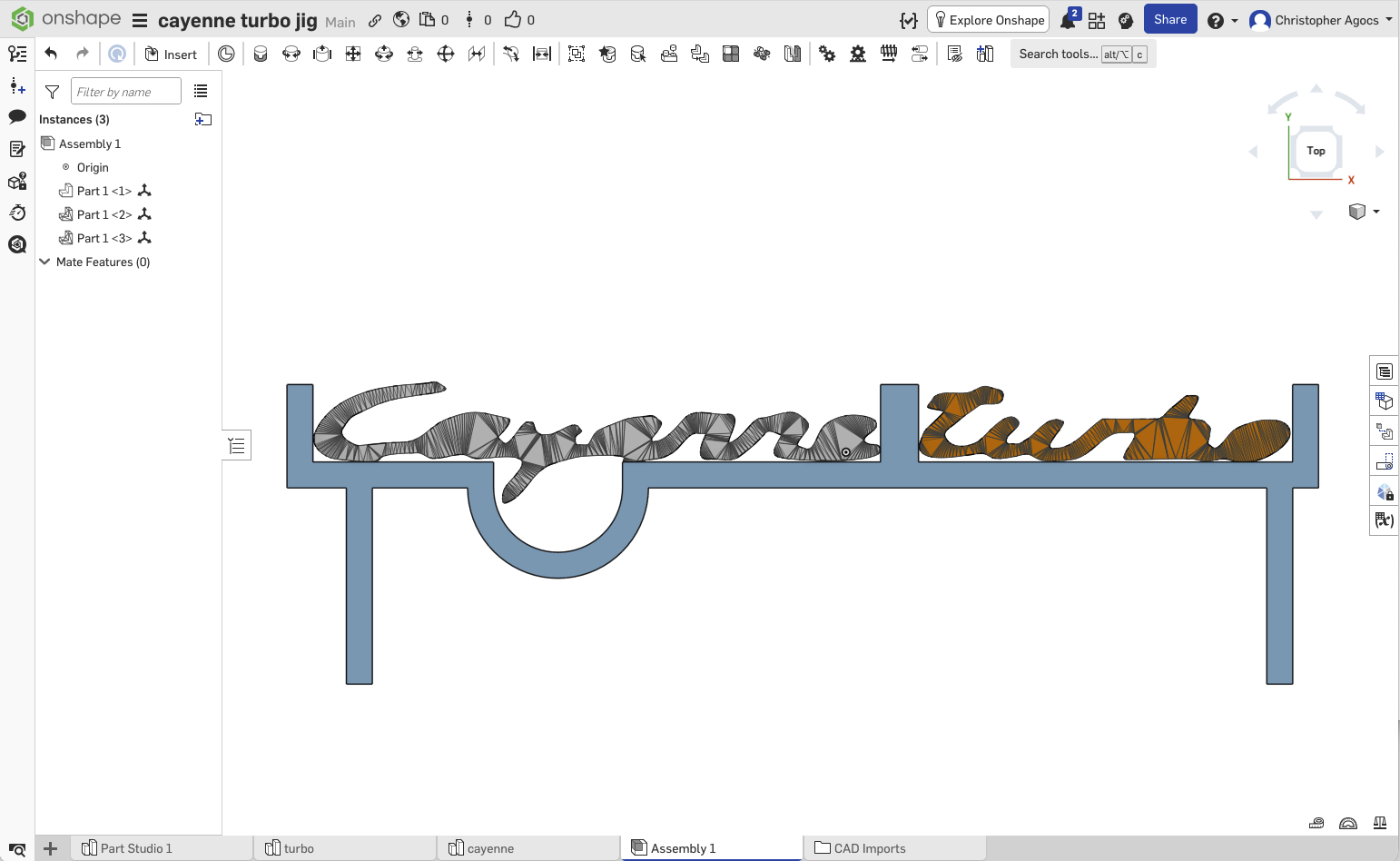This screenshot has height=861, width=1400.
Task: Collapse the Mate Features section
Action: click(x=44, y=262)
